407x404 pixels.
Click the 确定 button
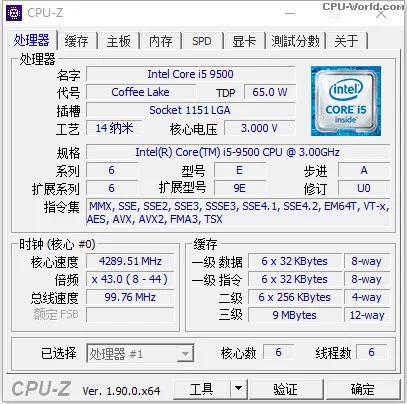coord(362,388)
